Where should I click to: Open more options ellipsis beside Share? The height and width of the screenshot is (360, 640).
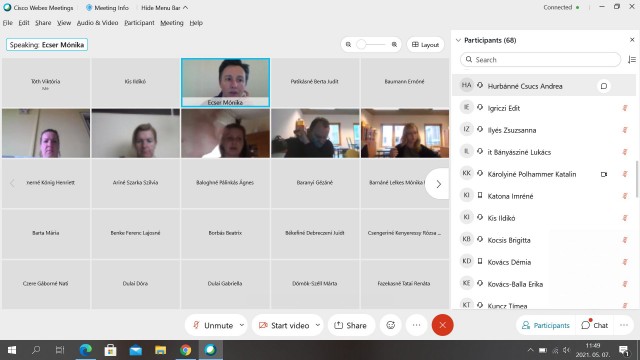click(416, 325)
